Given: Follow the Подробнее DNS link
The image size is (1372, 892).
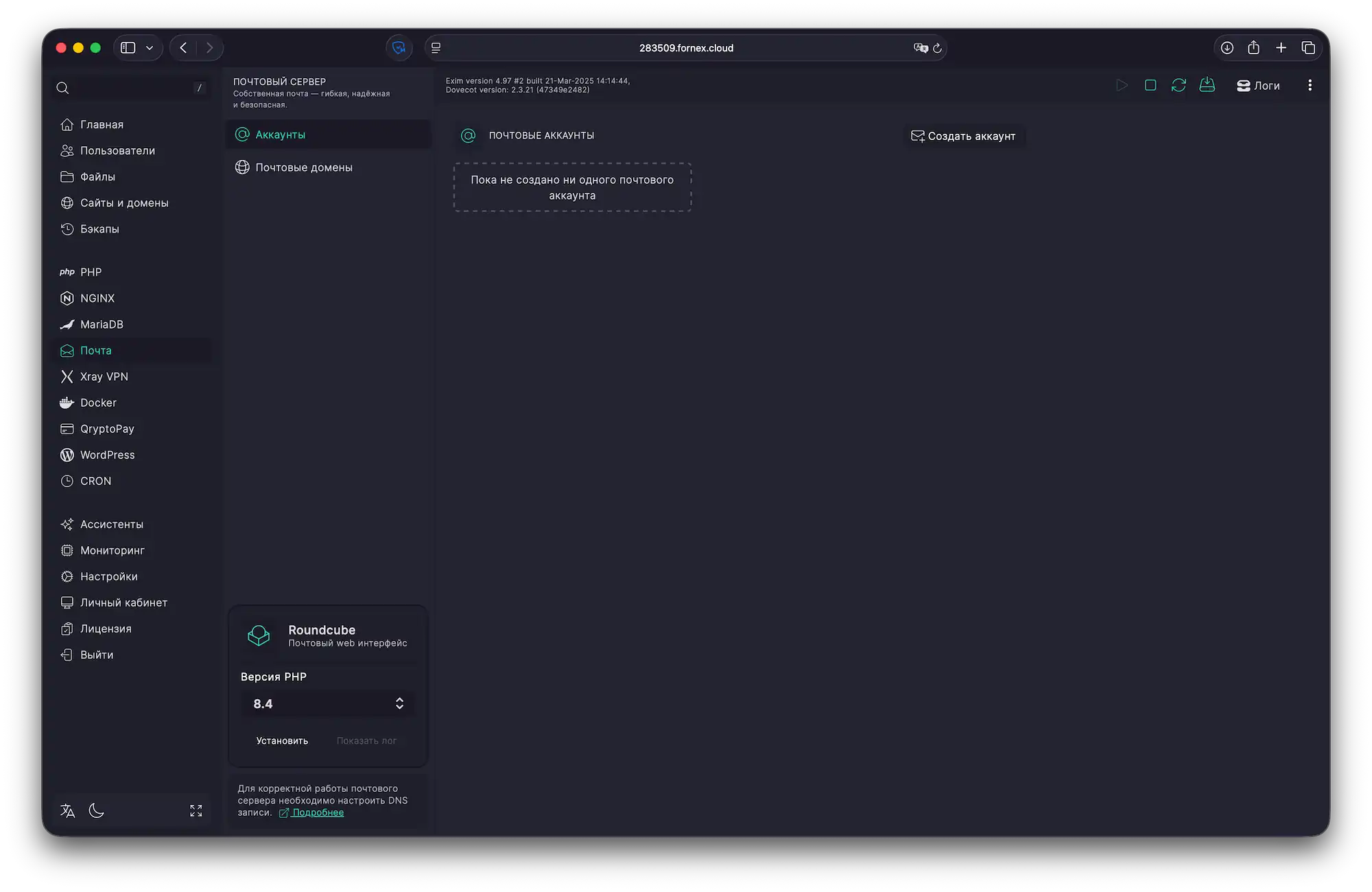Looking at the screenshot, I should pos(318,812).
